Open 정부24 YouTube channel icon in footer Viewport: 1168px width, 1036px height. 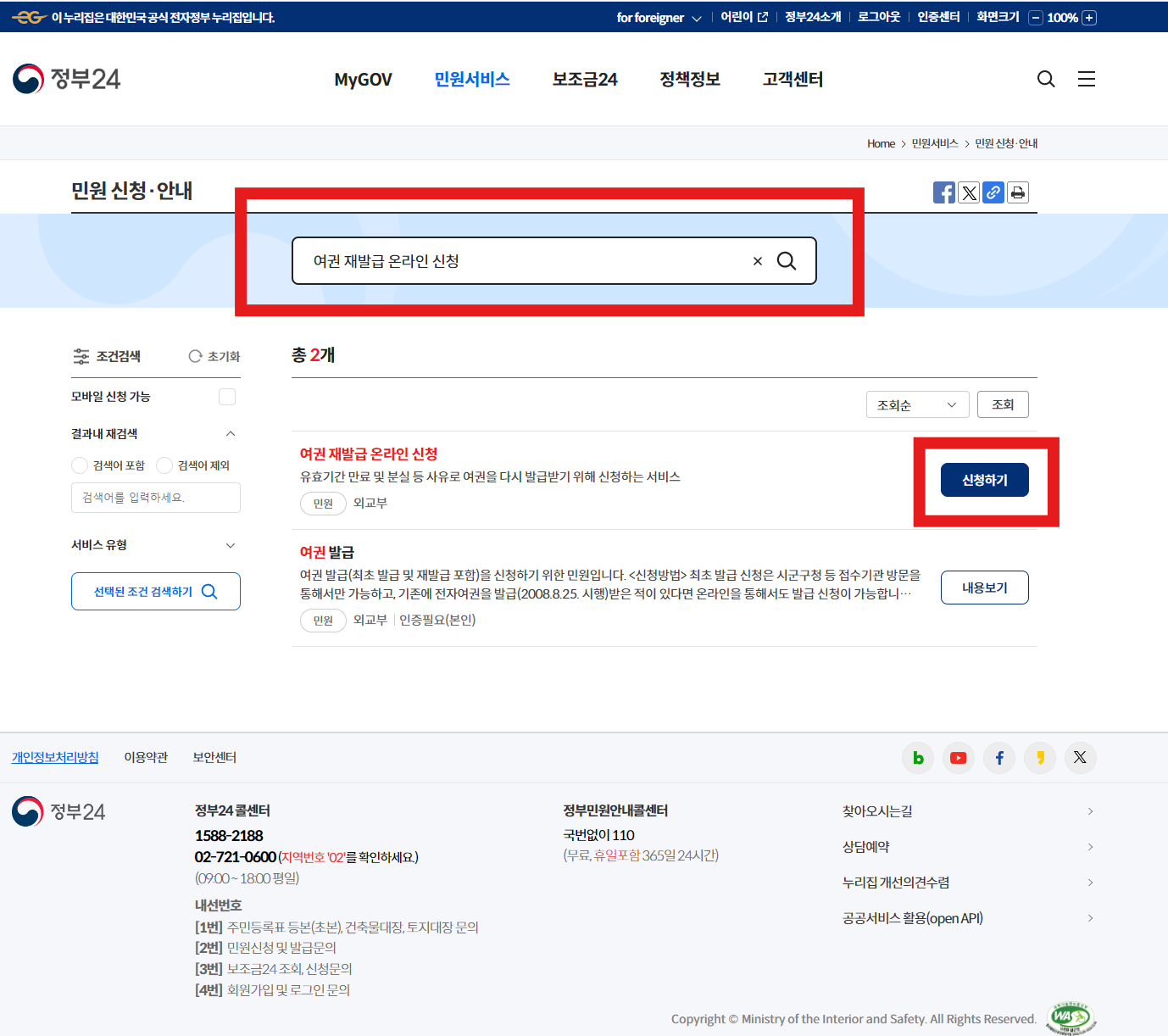click(x=958, y=758)
